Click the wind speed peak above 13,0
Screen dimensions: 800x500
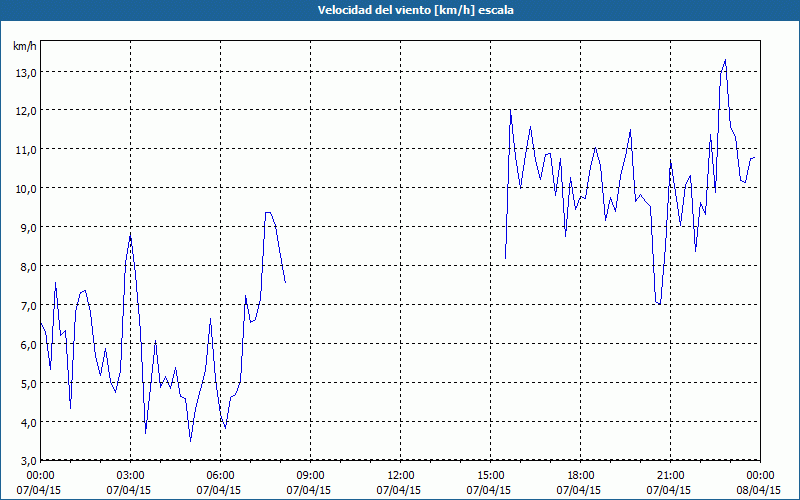725,60
